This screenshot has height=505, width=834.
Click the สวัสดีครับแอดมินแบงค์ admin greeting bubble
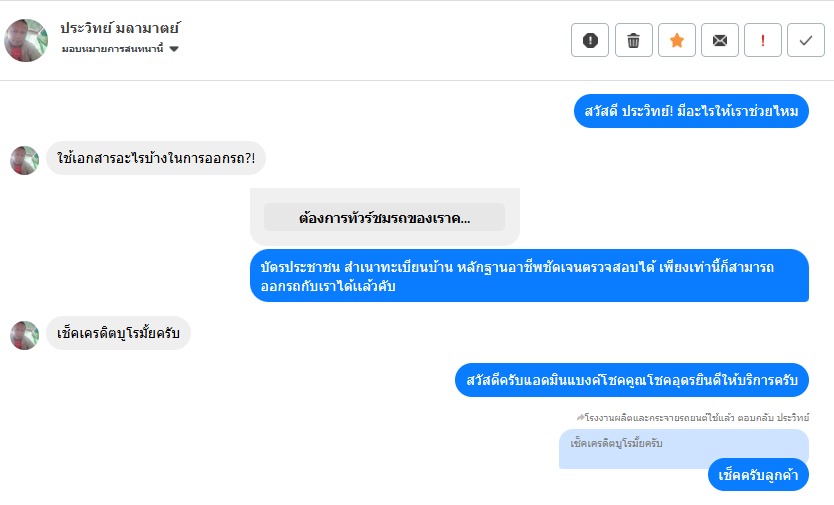(632, 380)
